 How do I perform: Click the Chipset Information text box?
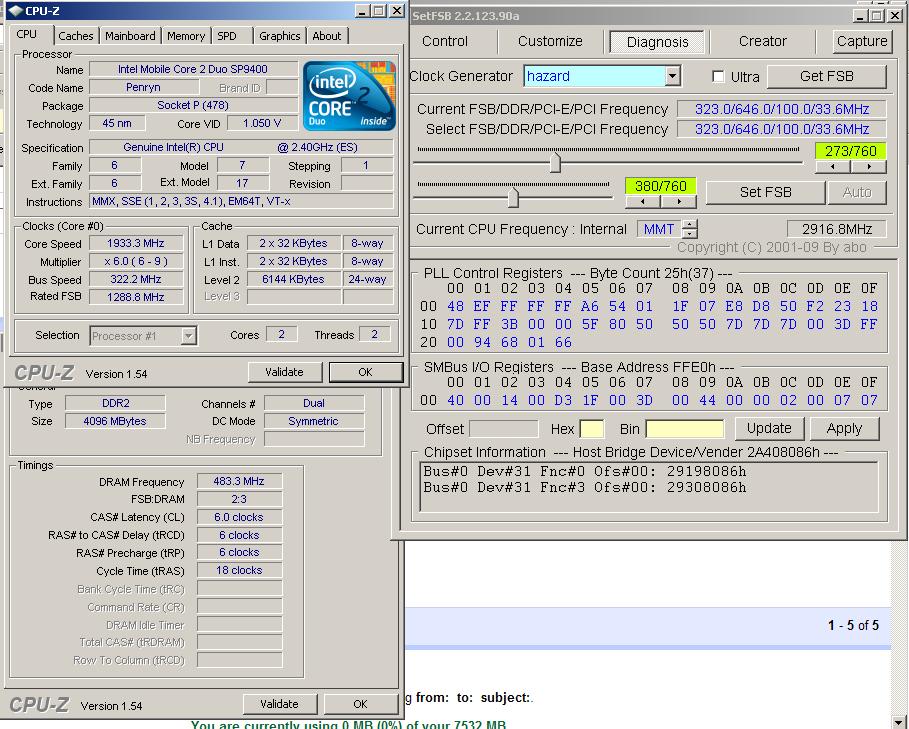click(x=649, y=486)
